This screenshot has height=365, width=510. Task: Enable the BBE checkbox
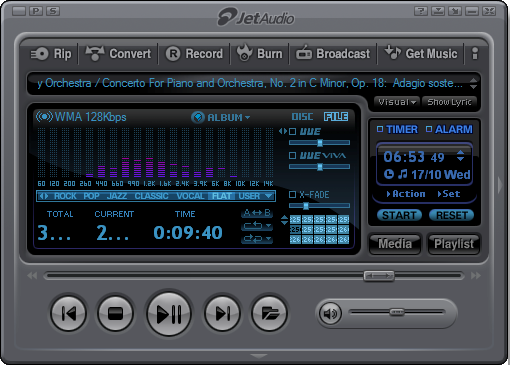(x=292, y=131)
